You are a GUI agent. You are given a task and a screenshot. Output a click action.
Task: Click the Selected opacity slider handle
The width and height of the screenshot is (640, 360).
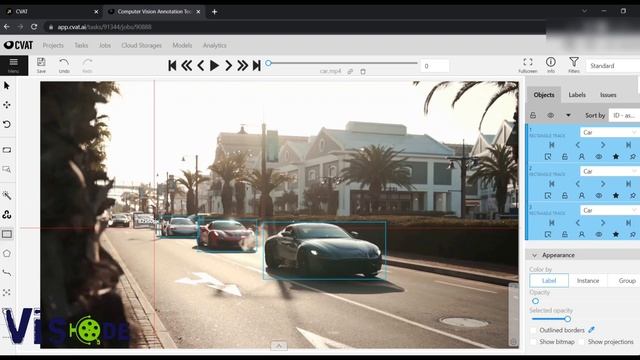567,319
